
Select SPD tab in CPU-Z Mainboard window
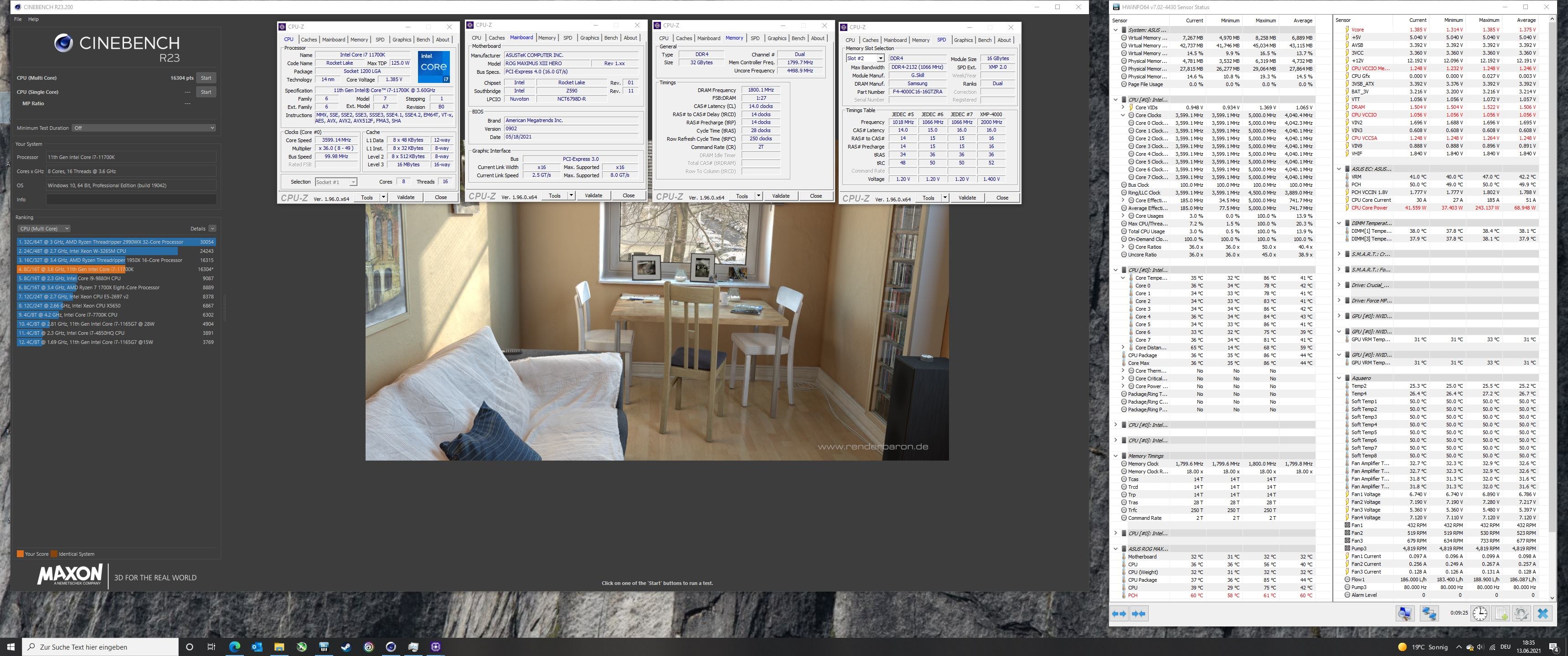(567, 38)
